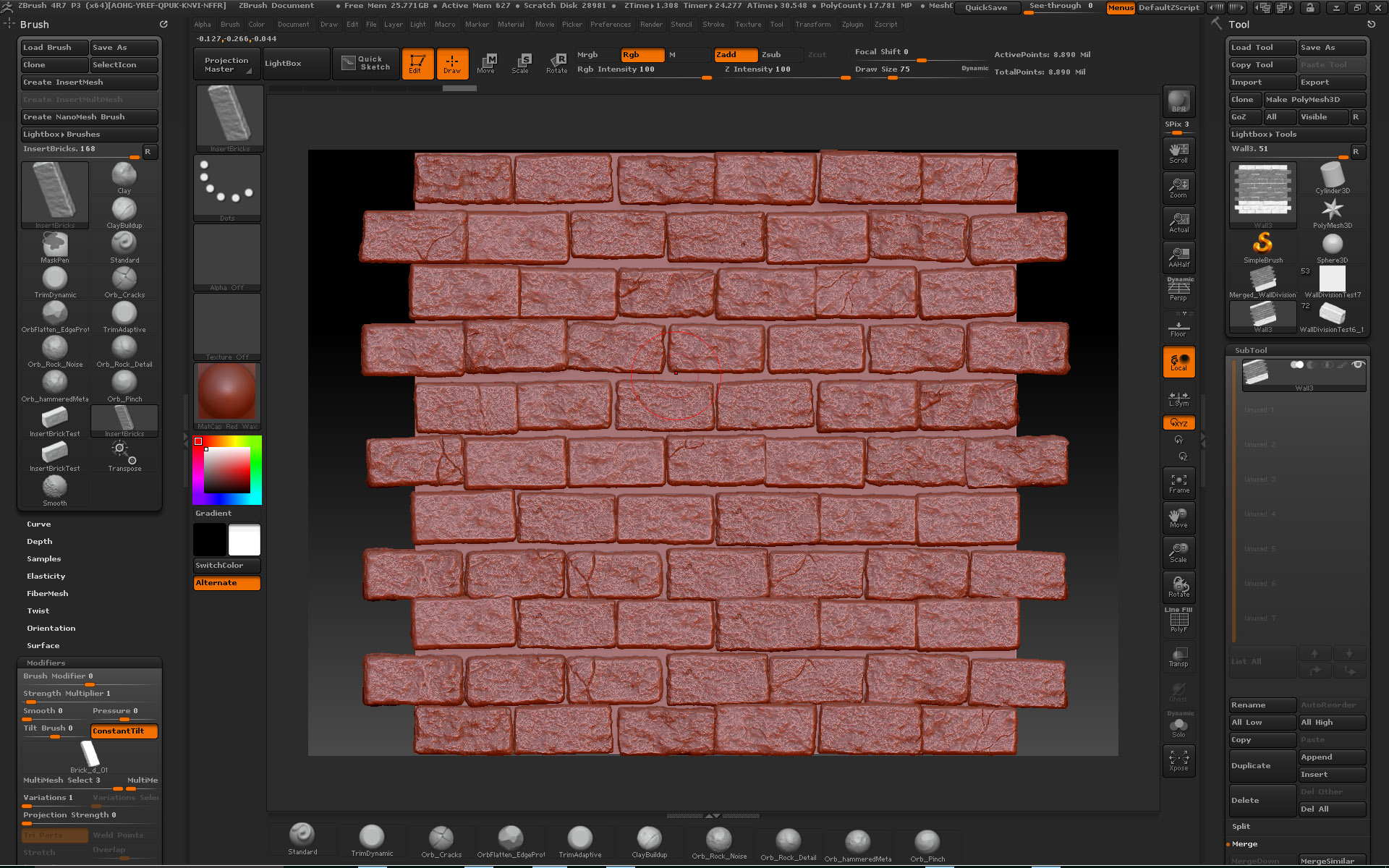1389x868 pixels.
Task: Pick the MaskPen brush
Action: 55,247
